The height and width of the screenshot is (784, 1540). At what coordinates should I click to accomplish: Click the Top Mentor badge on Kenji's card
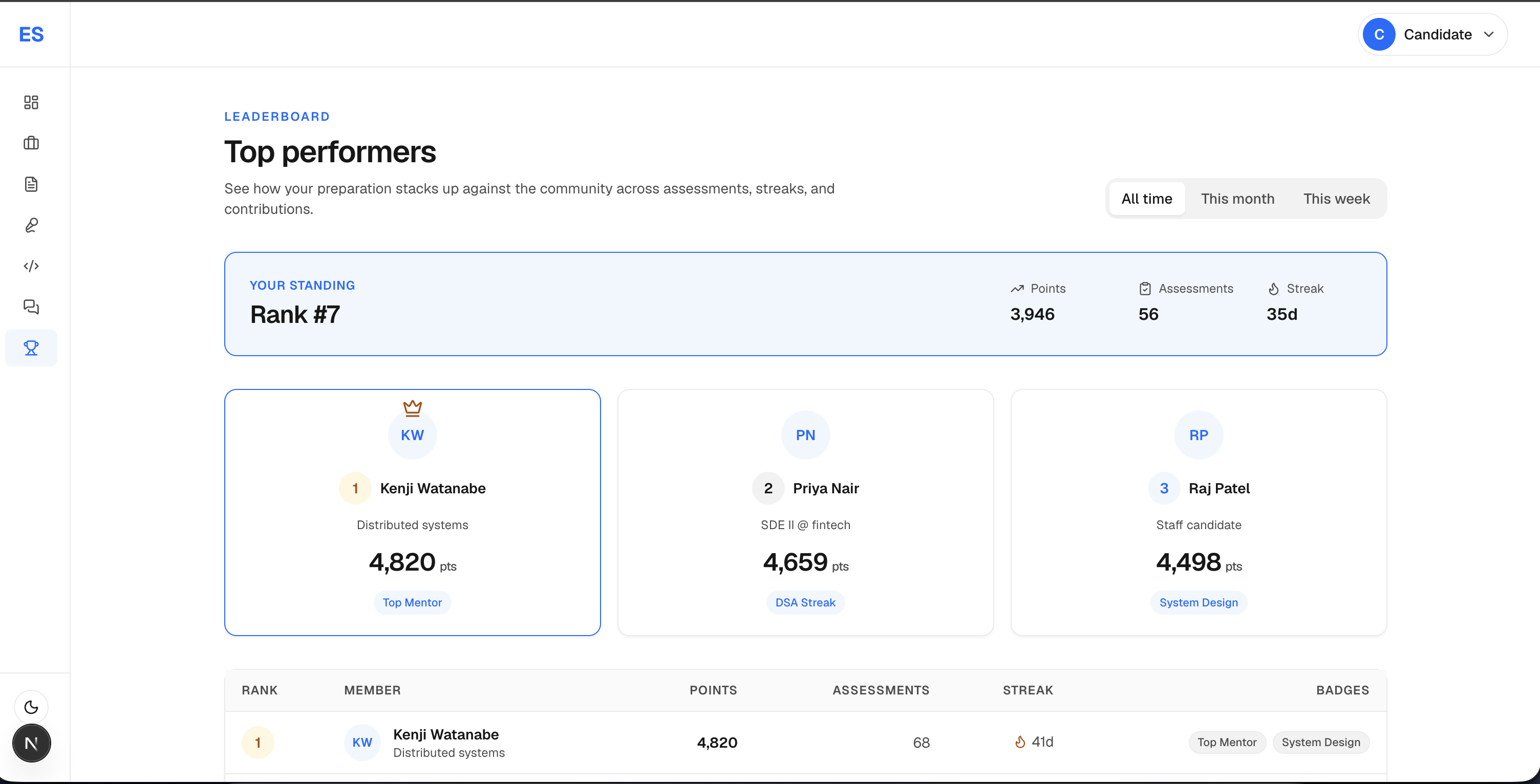pyautogui.click(x=413, y=602)
